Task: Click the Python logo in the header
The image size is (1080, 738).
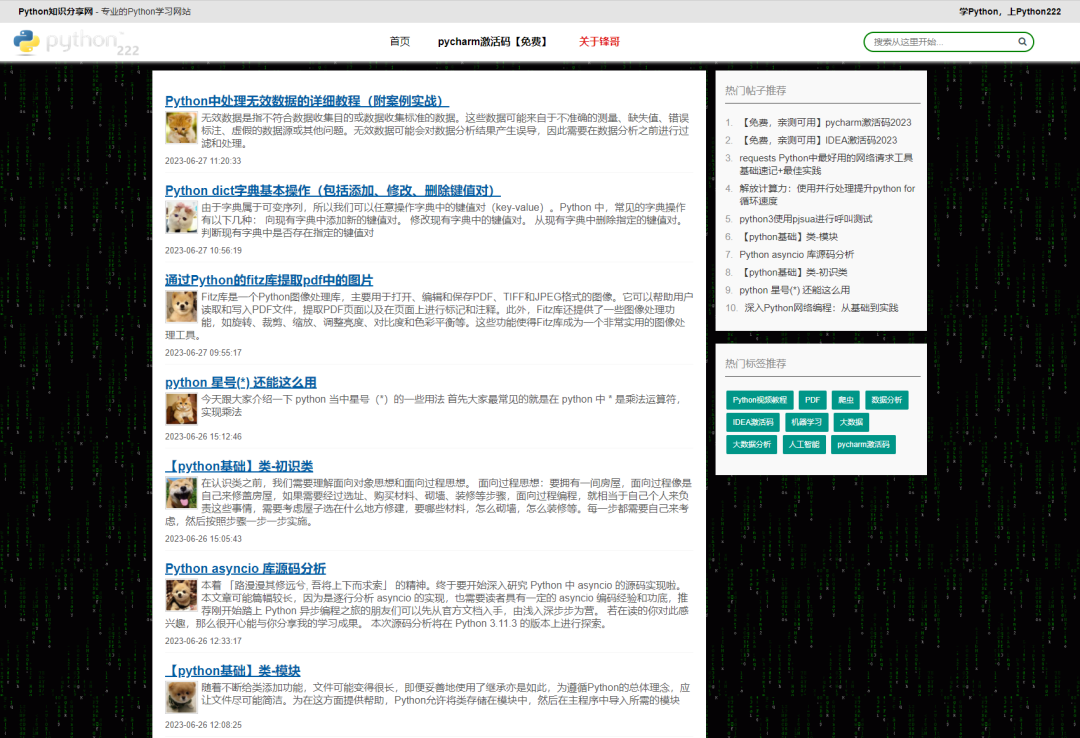Action: click(26, 43)
